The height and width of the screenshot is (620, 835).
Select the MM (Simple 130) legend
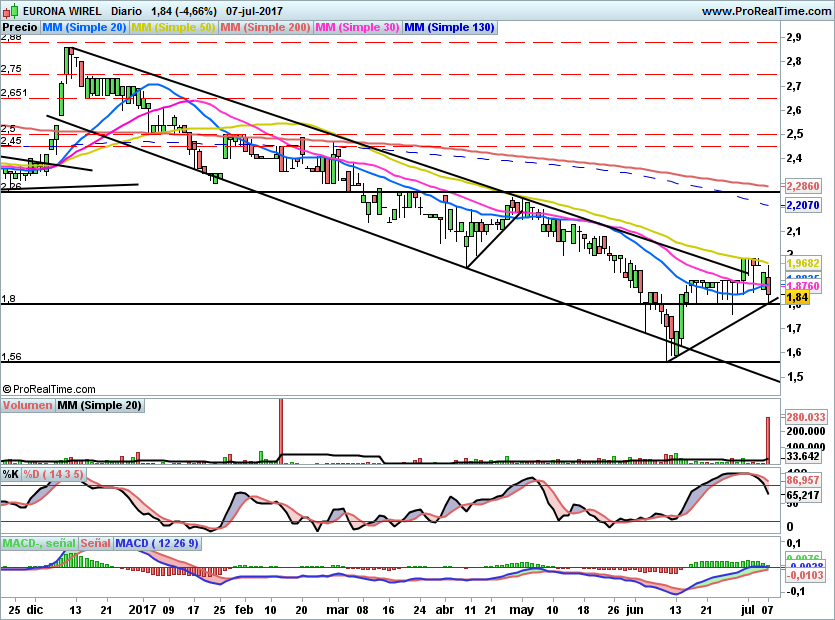[449, 27]
